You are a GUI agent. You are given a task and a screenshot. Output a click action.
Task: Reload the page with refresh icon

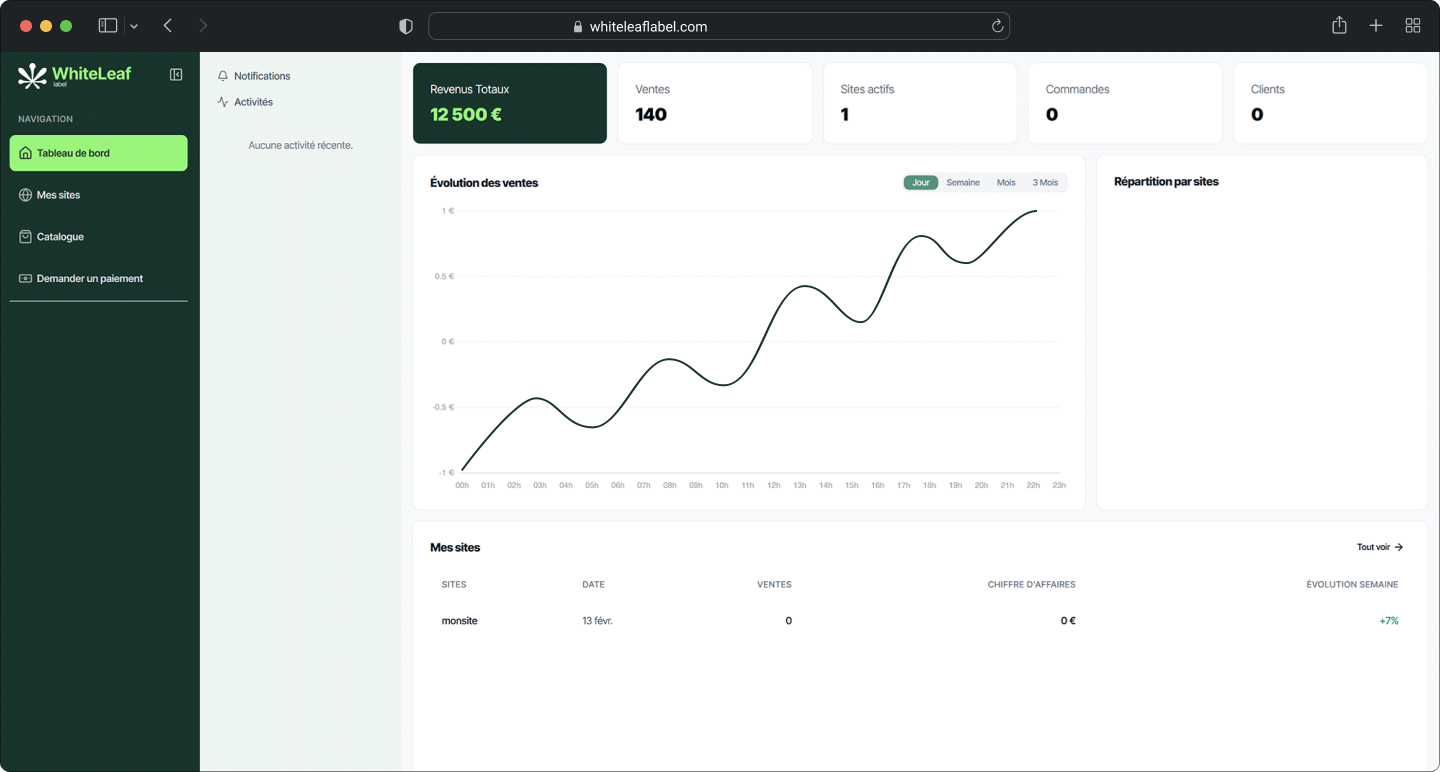997,27
